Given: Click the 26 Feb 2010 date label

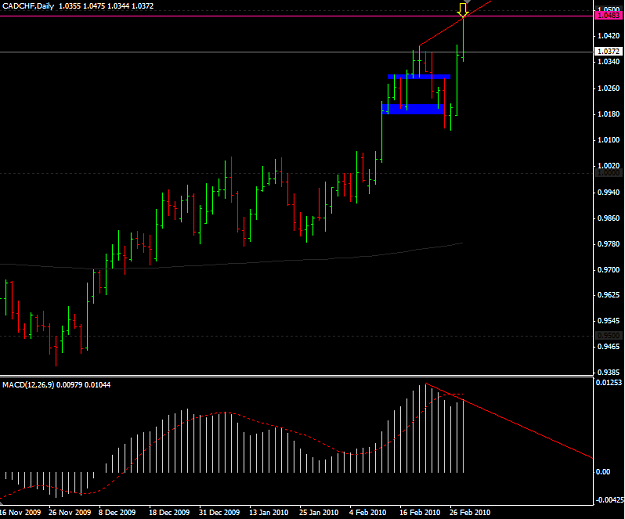Looking at the screenshot, I should [470, 512].
